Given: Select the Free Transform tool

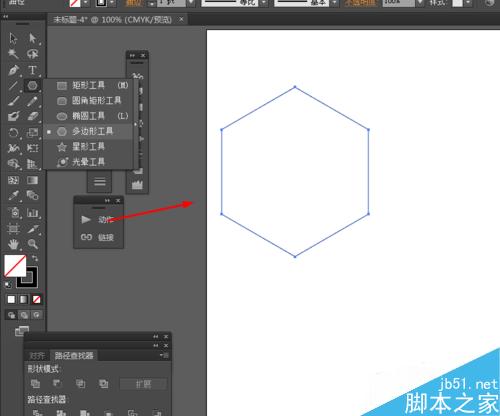Looking at the screenshot, I should point(32,148).
